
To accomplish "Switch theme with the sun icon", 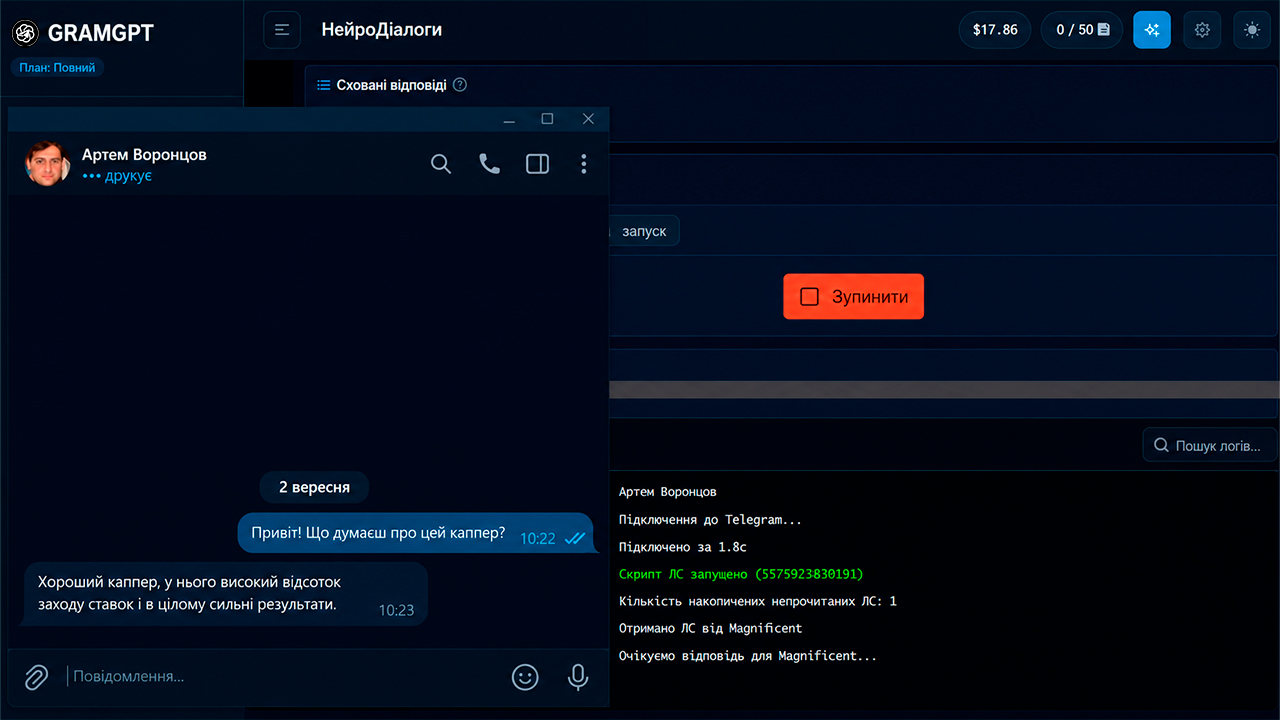I will coord(1252,30).
